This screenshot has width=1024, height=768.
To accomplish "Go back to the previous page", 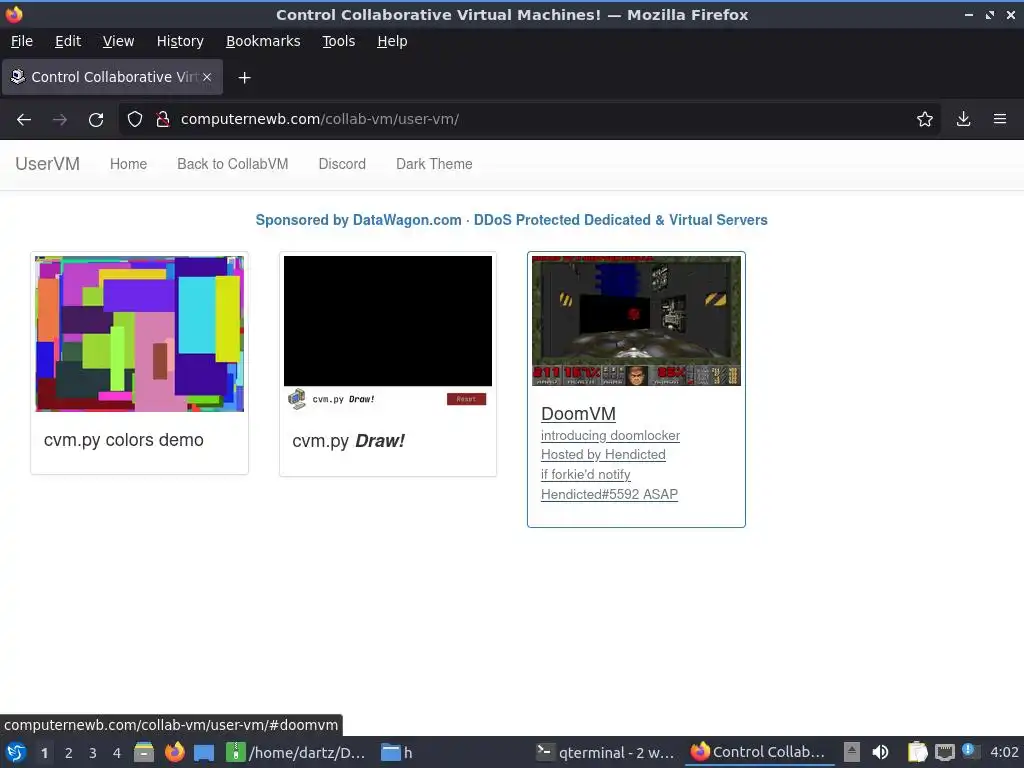I will point(24,120).
